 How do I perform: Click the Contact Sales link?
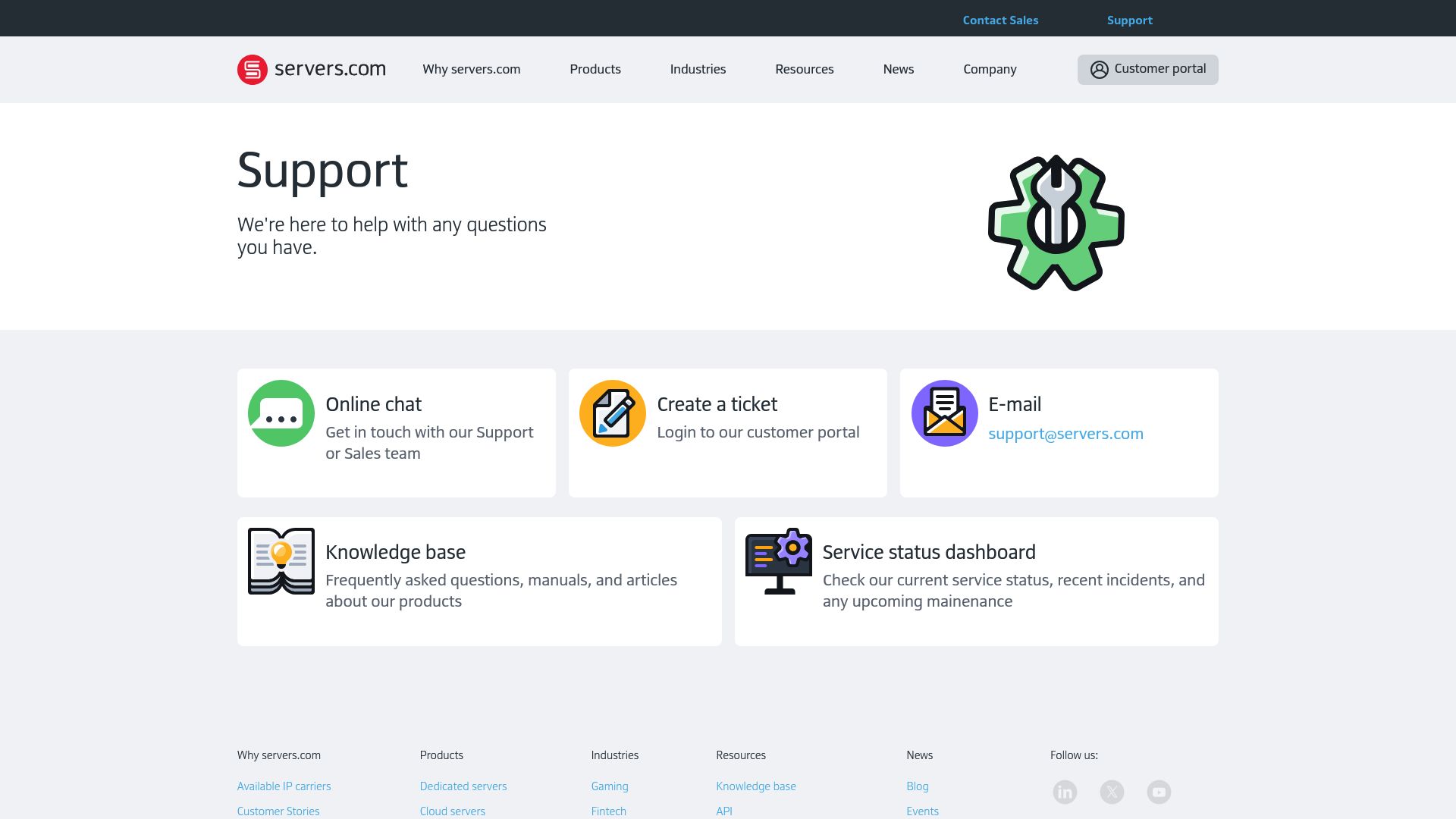(1000, 20)
